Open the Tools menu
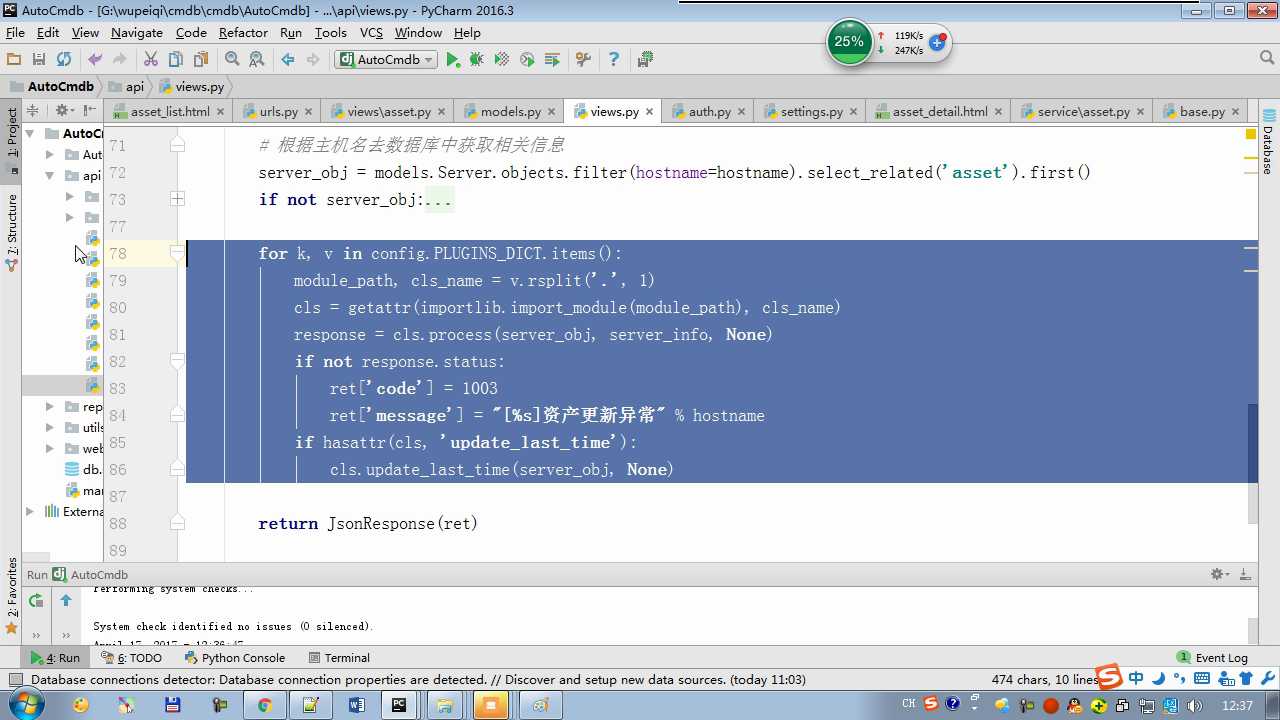1280x720 pixels. (x=330, y=33)
